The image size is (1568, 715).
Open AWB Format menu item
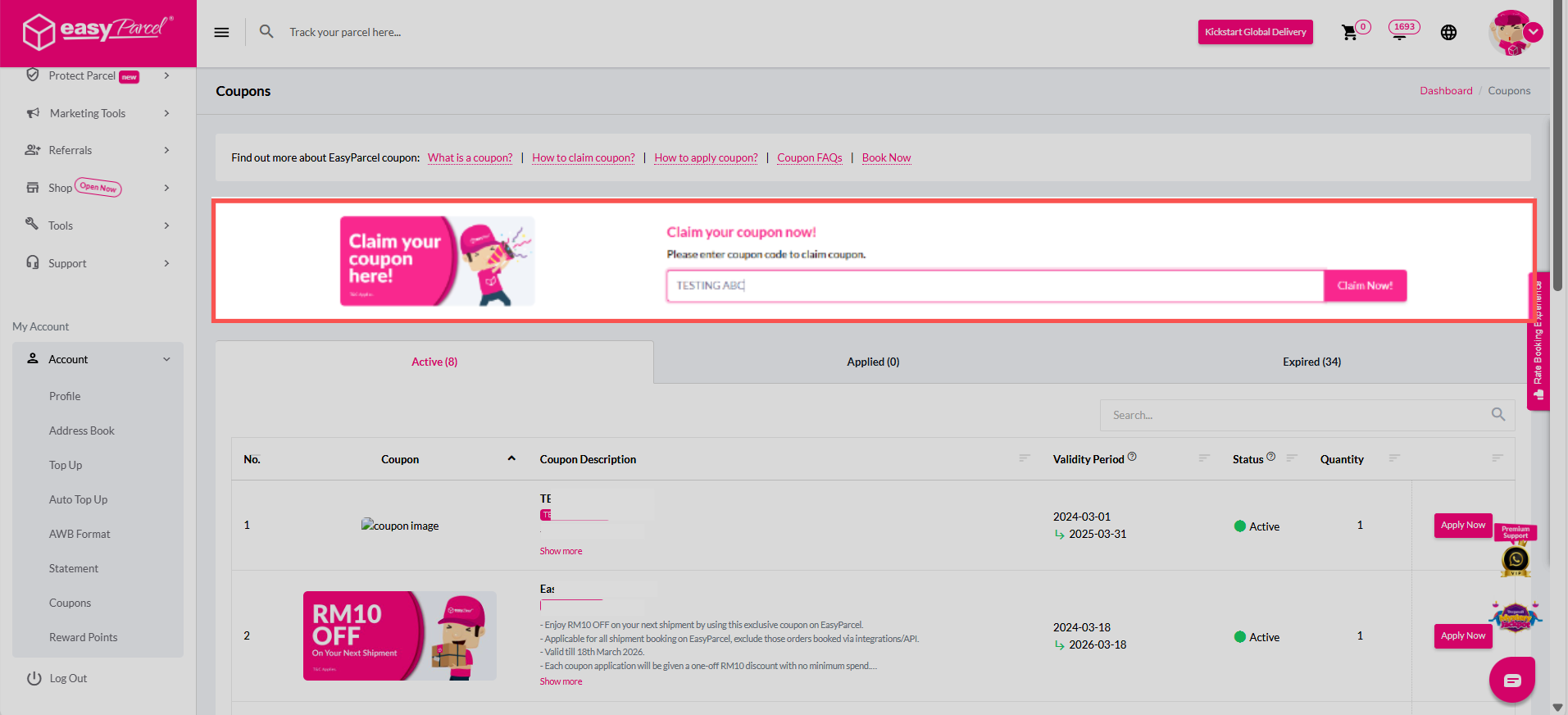tap(80, 534)
